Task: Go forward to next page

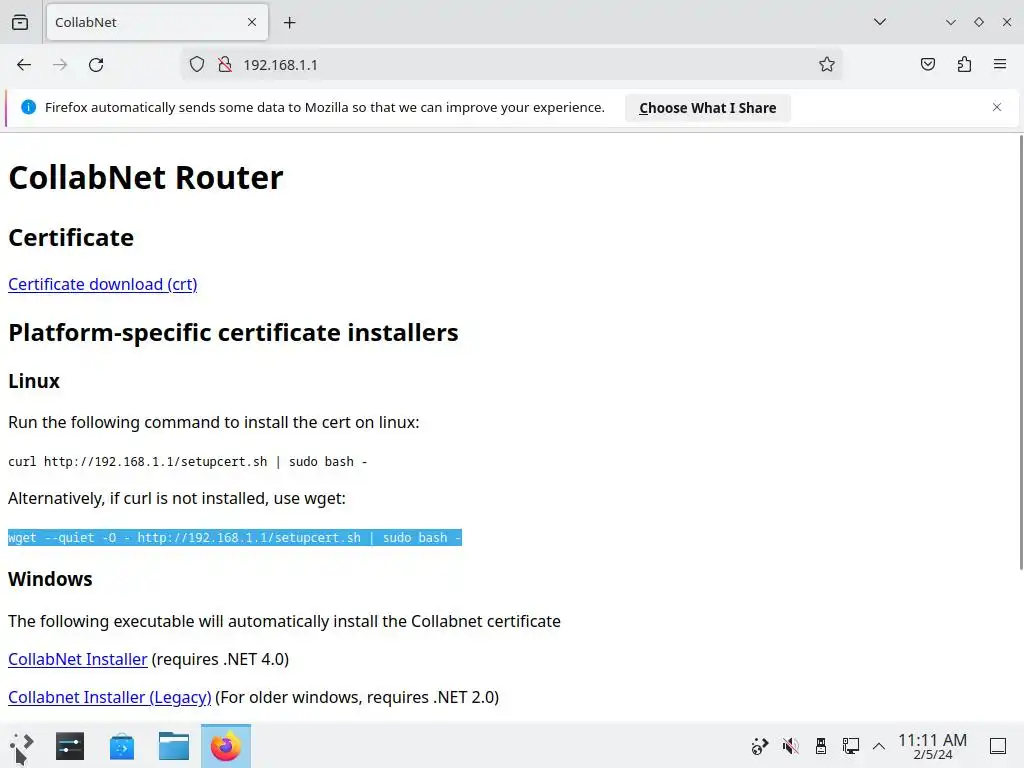Action: [60, 65]
